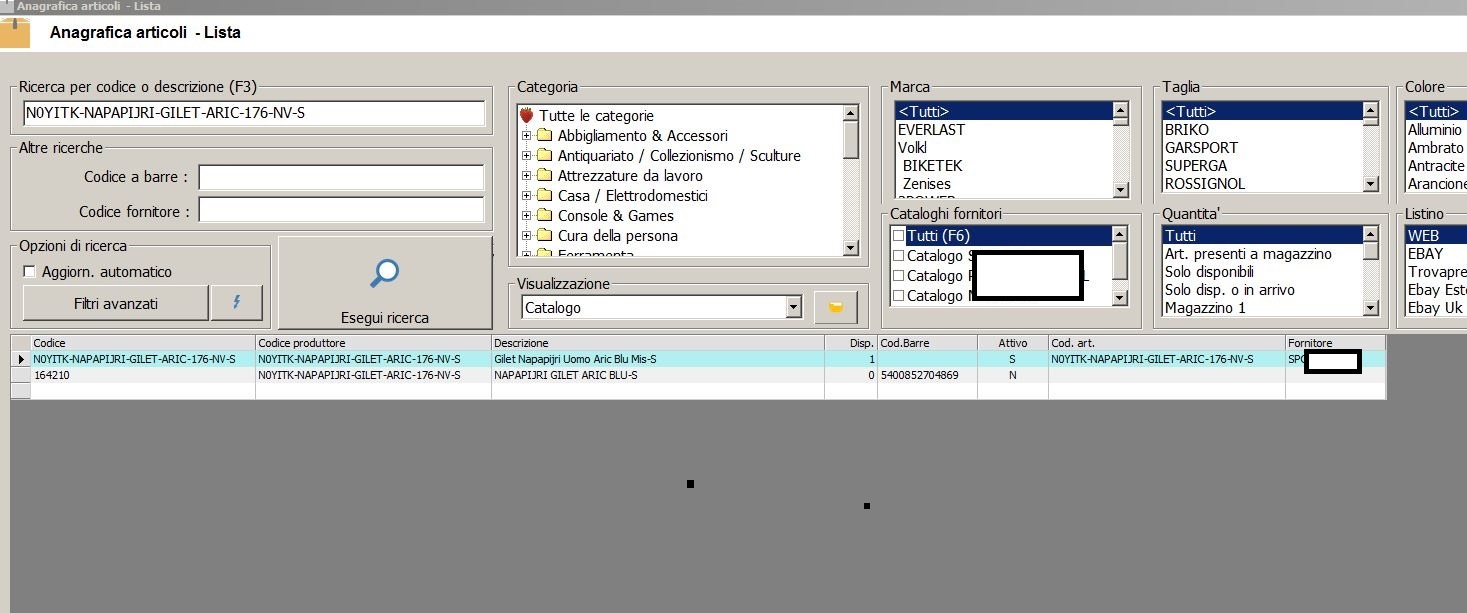Expand the Antiquariato / Collezionismo / Sculture node
Image resolution: width=1467 pixels, height=613 pixels.
click(x=526, y=156)
